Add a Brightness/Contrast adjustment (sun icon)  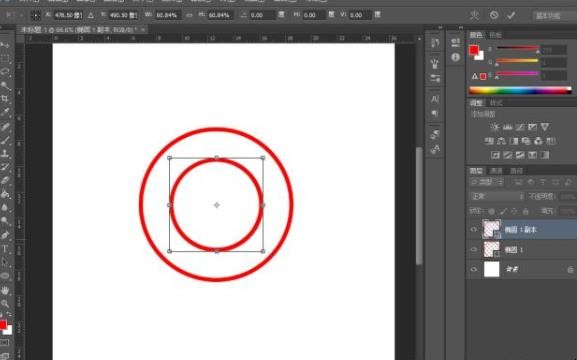pyautogui.click(x=495, y=127)
